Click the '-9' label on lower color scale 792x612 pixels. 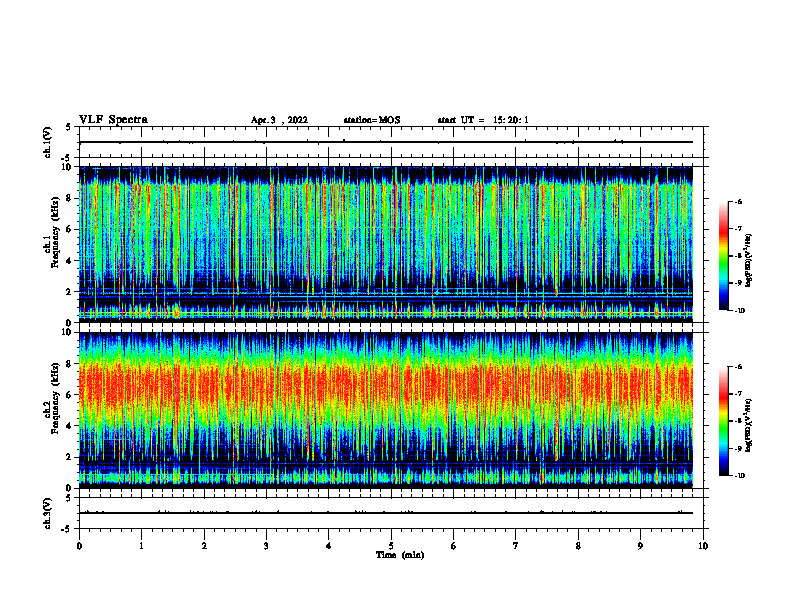738,448
